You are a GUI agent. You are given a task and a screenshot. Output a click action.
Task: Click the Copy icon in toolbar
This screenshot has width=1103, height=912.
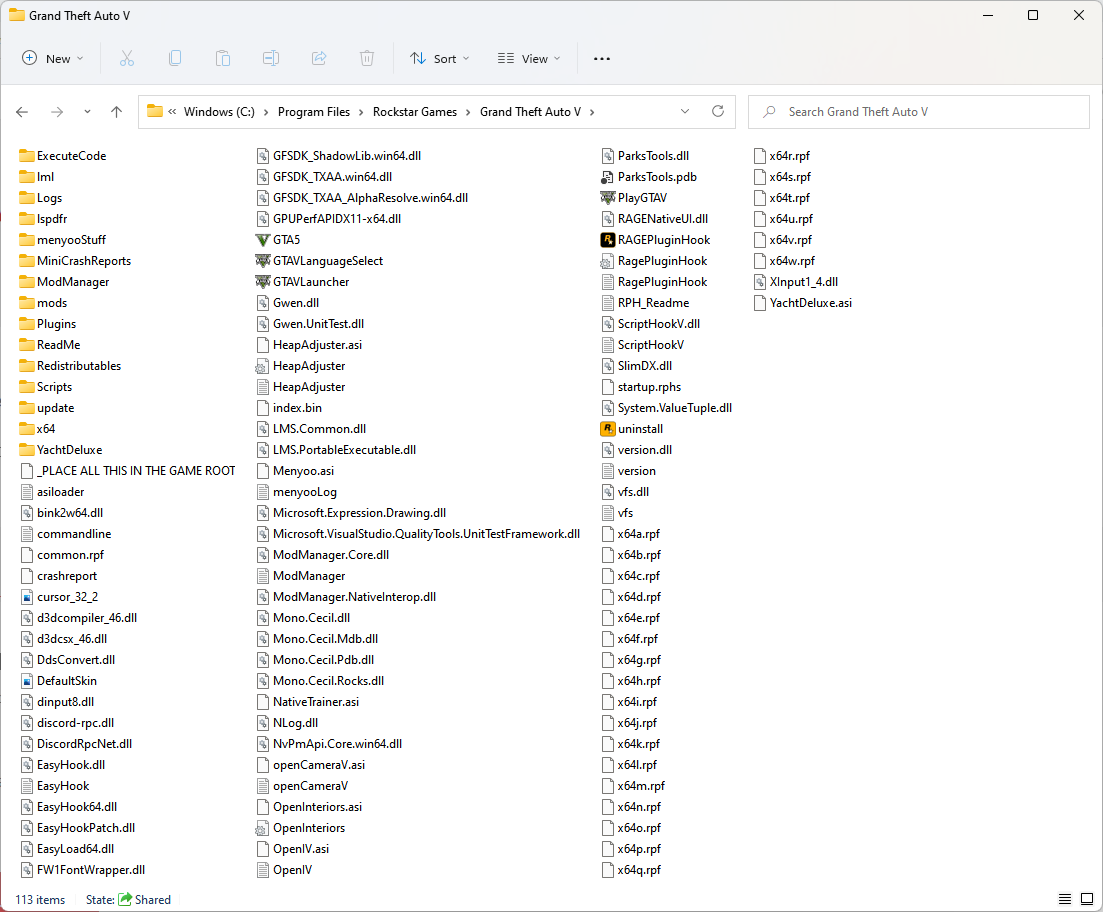[x=175, y=59]
